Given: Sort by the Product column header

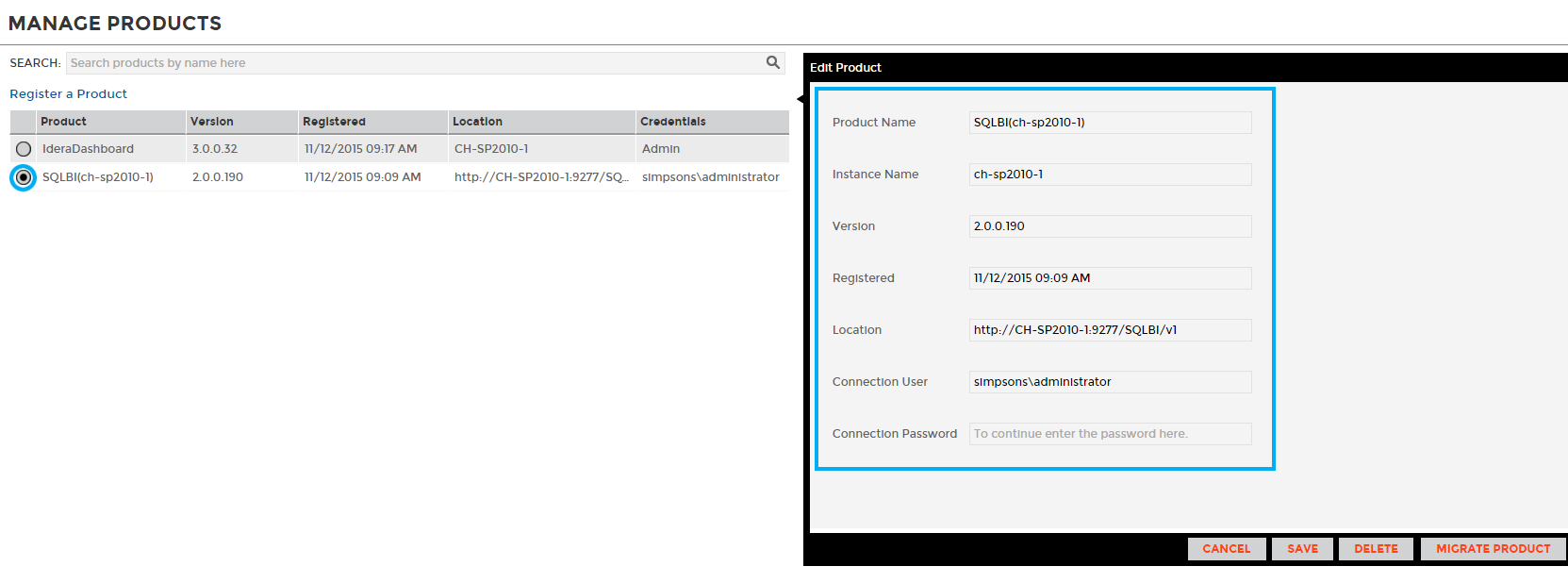Looking at the screenshot, I should (110, 122).
